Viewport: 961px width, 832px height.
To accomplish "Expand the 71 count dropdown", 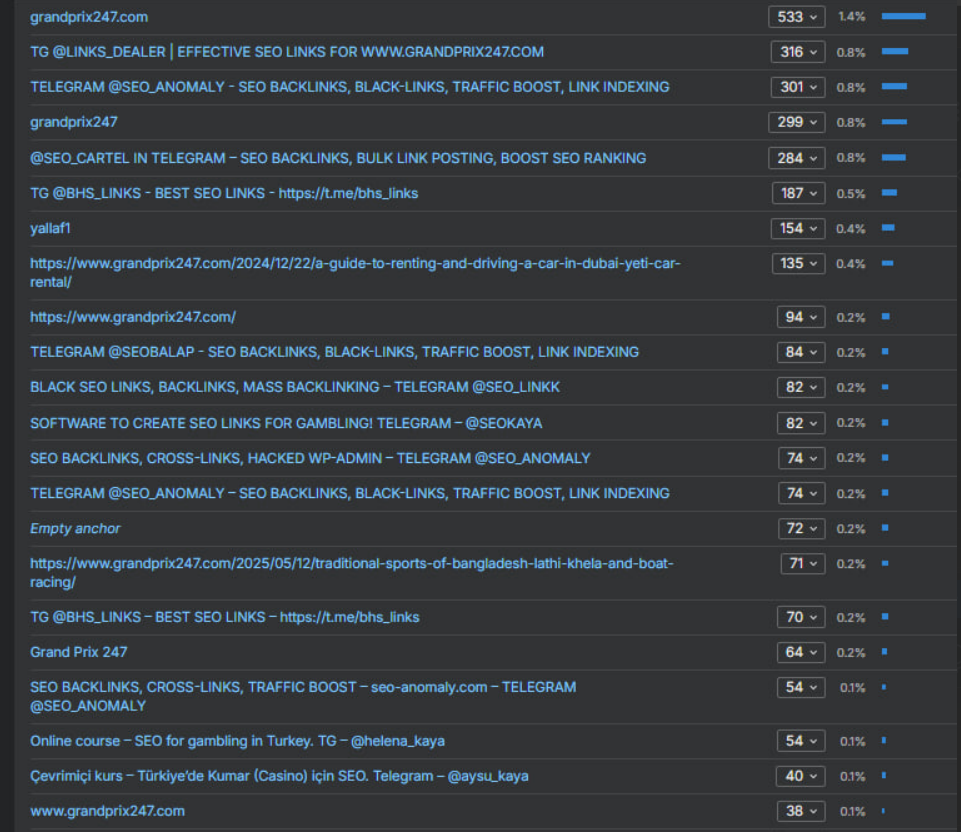I will click(x=803, y=564).
